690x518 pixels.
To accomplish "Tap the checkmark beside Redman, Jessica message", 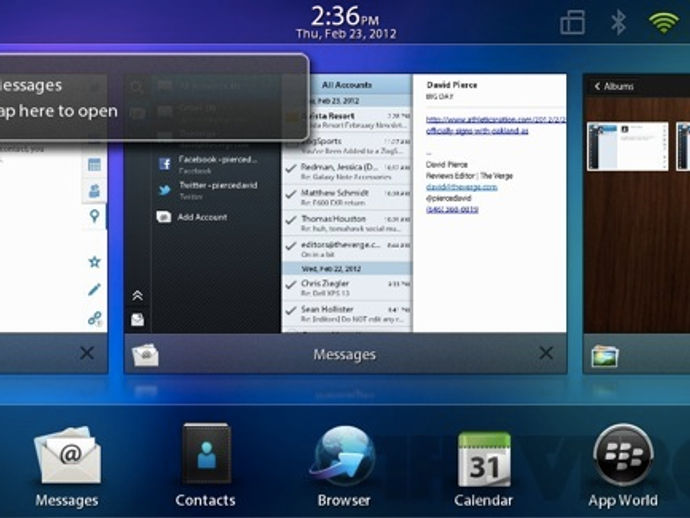I will pyautogui.click(x=290, y=168).
